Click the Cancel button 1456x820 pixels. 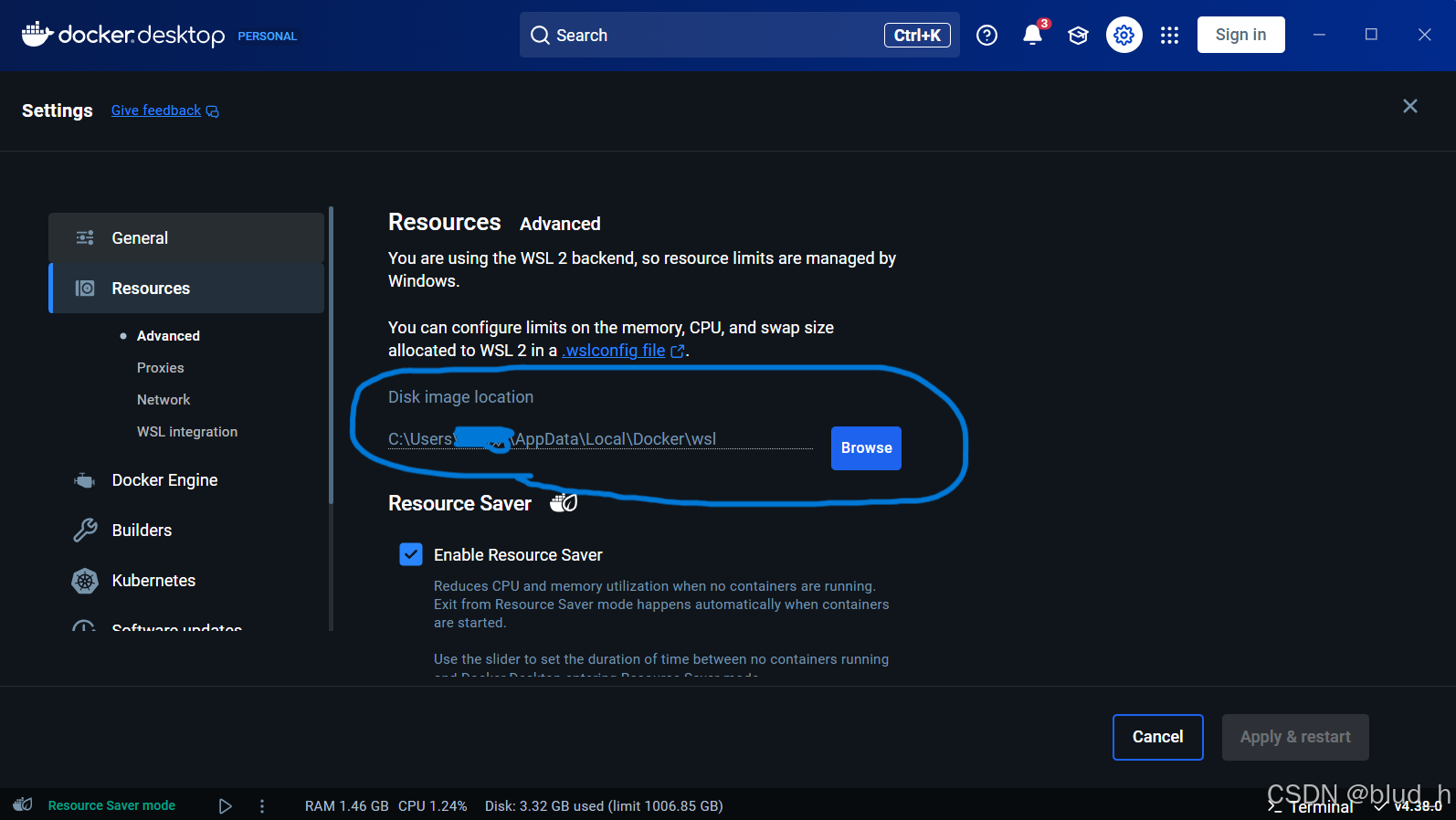pyautogui.click(x=1157, y=737)
